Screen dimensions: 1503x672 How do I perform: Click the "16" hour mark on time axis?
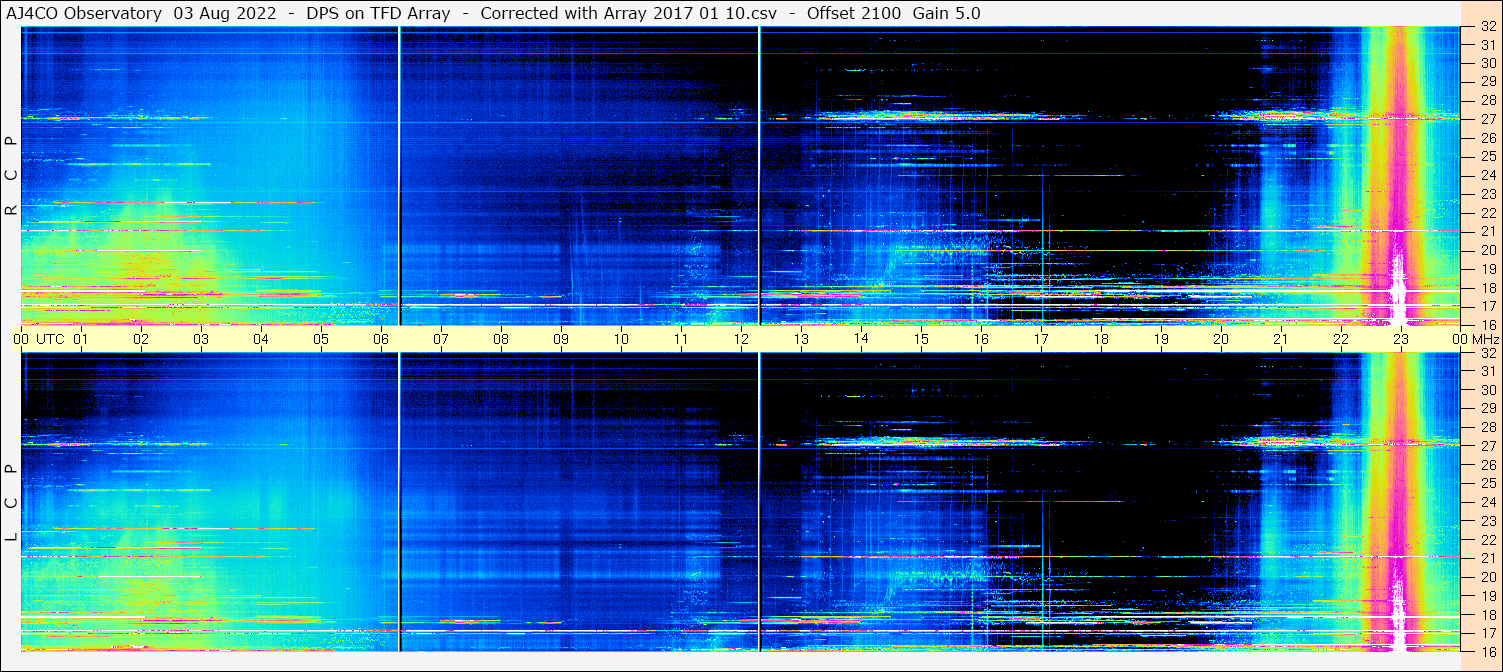[x=981, y=339]
